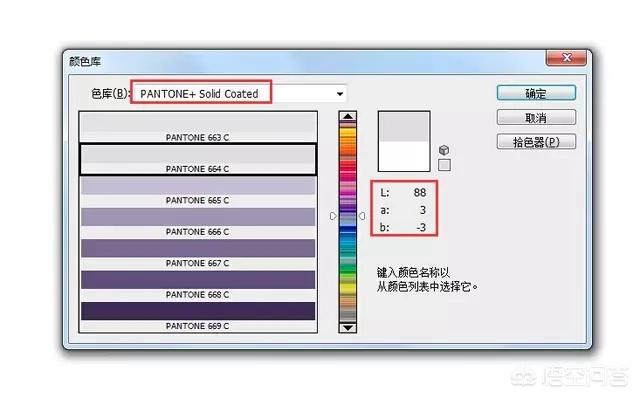640x398 pixels.
Task: Click the new color preview box
Action: coord(404,127)
